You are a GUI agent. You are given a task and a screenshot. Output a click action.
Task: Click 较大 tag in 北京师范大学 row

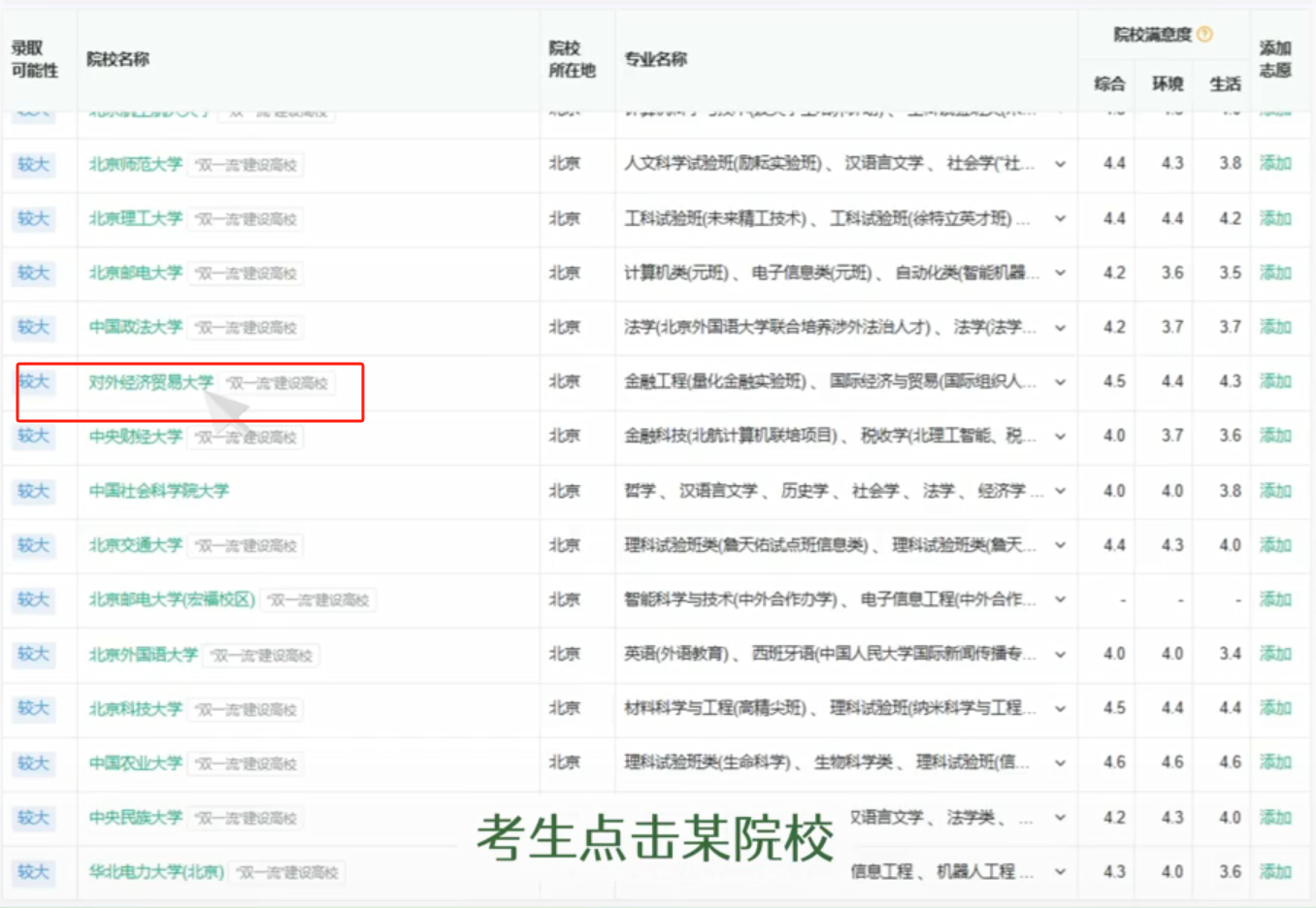pos(33,164)
